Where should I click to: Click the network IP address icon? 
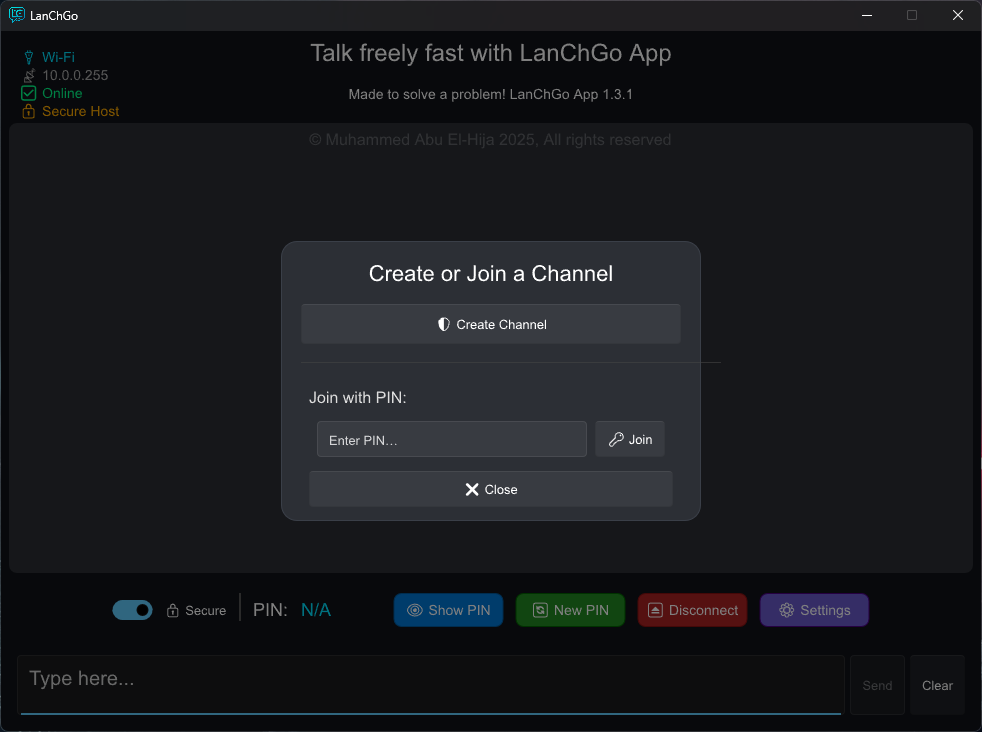pyautogui.click(x=29, y=75)
